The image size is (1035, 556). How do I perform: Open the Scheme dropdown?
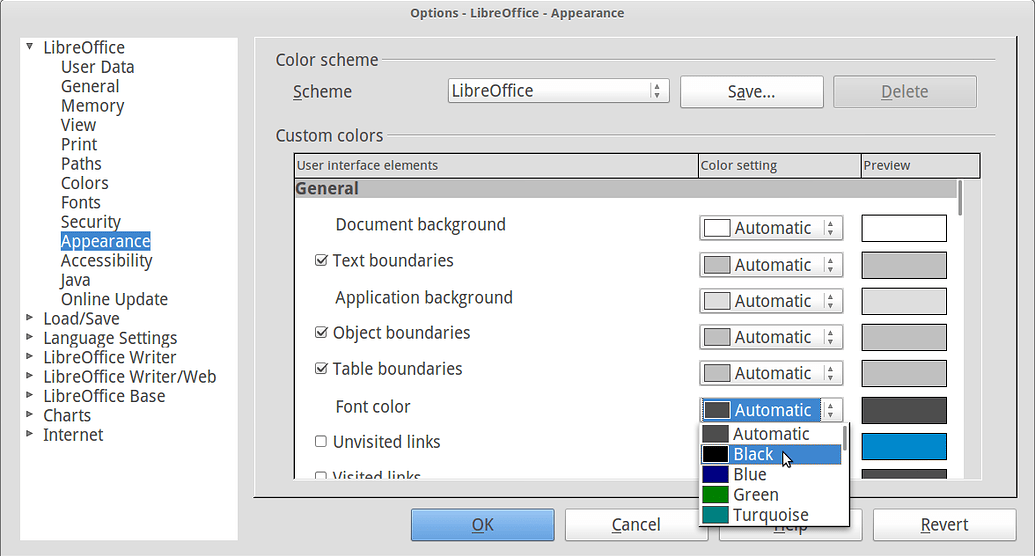point(558,90)
